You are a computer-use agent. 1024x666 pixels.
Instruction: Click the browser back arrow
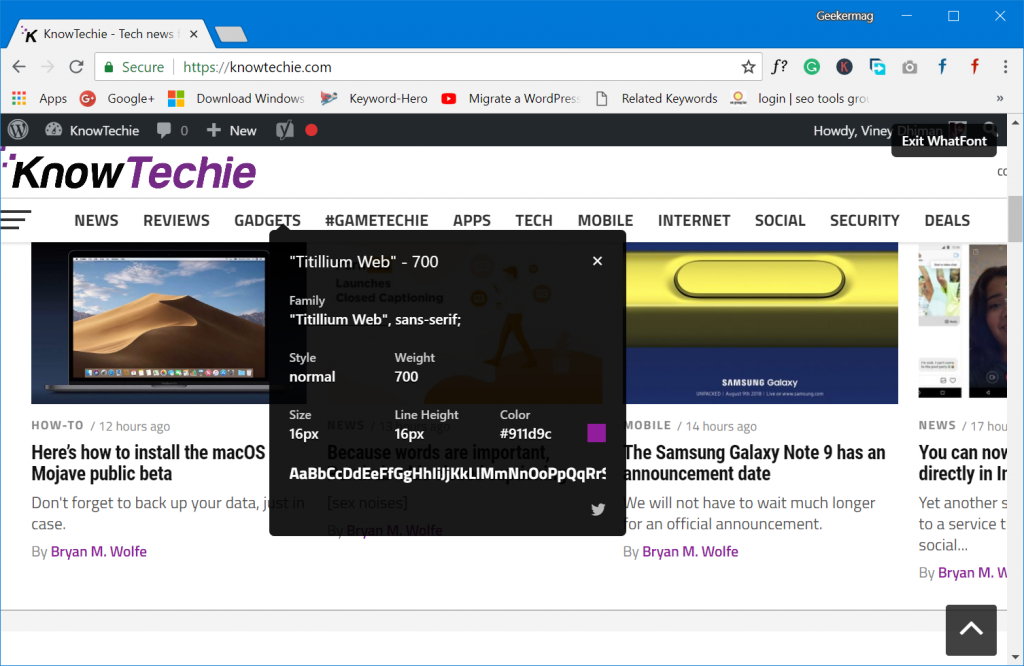19,67
